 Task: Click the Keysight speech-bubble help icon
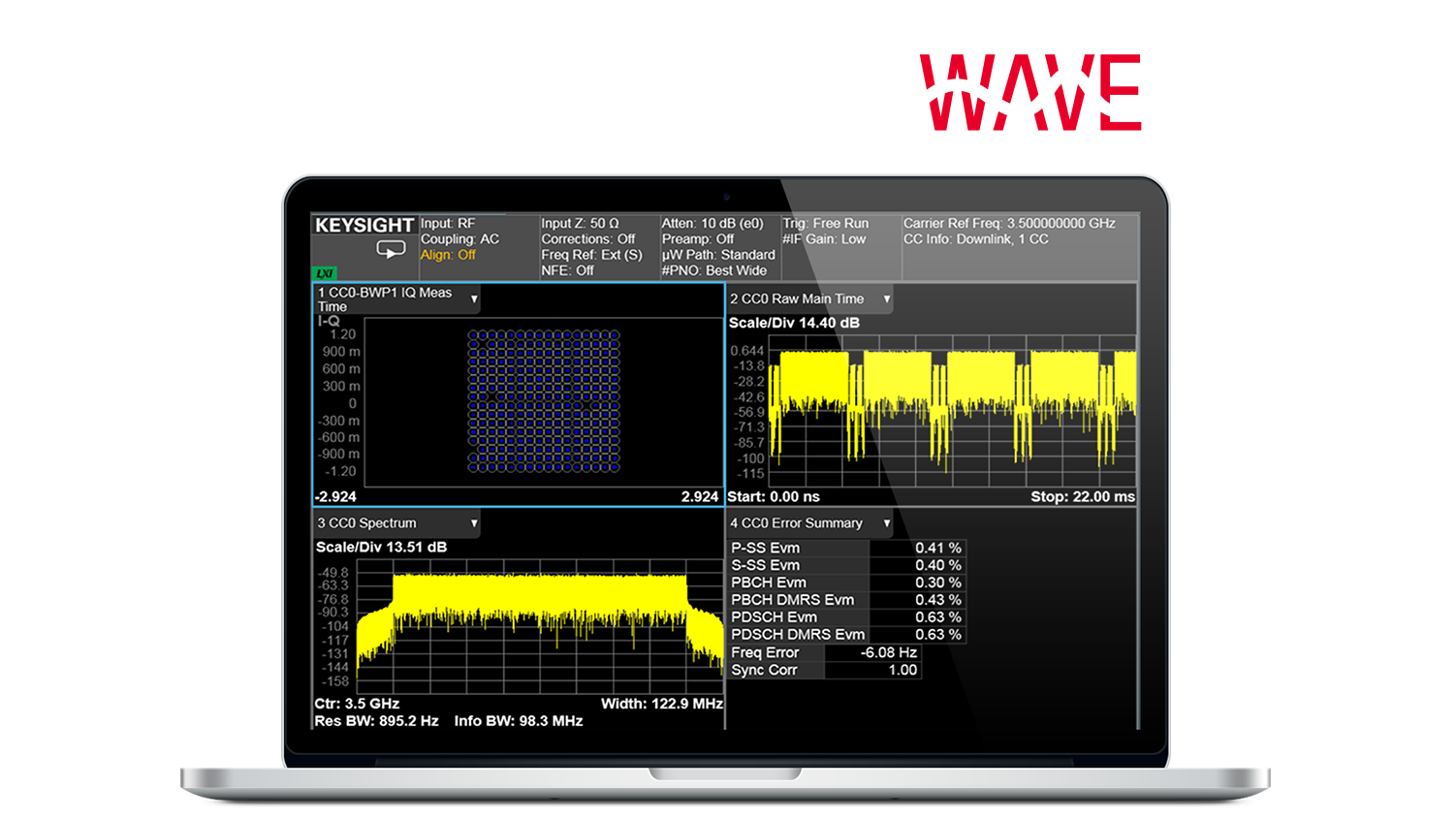[391, 250]
